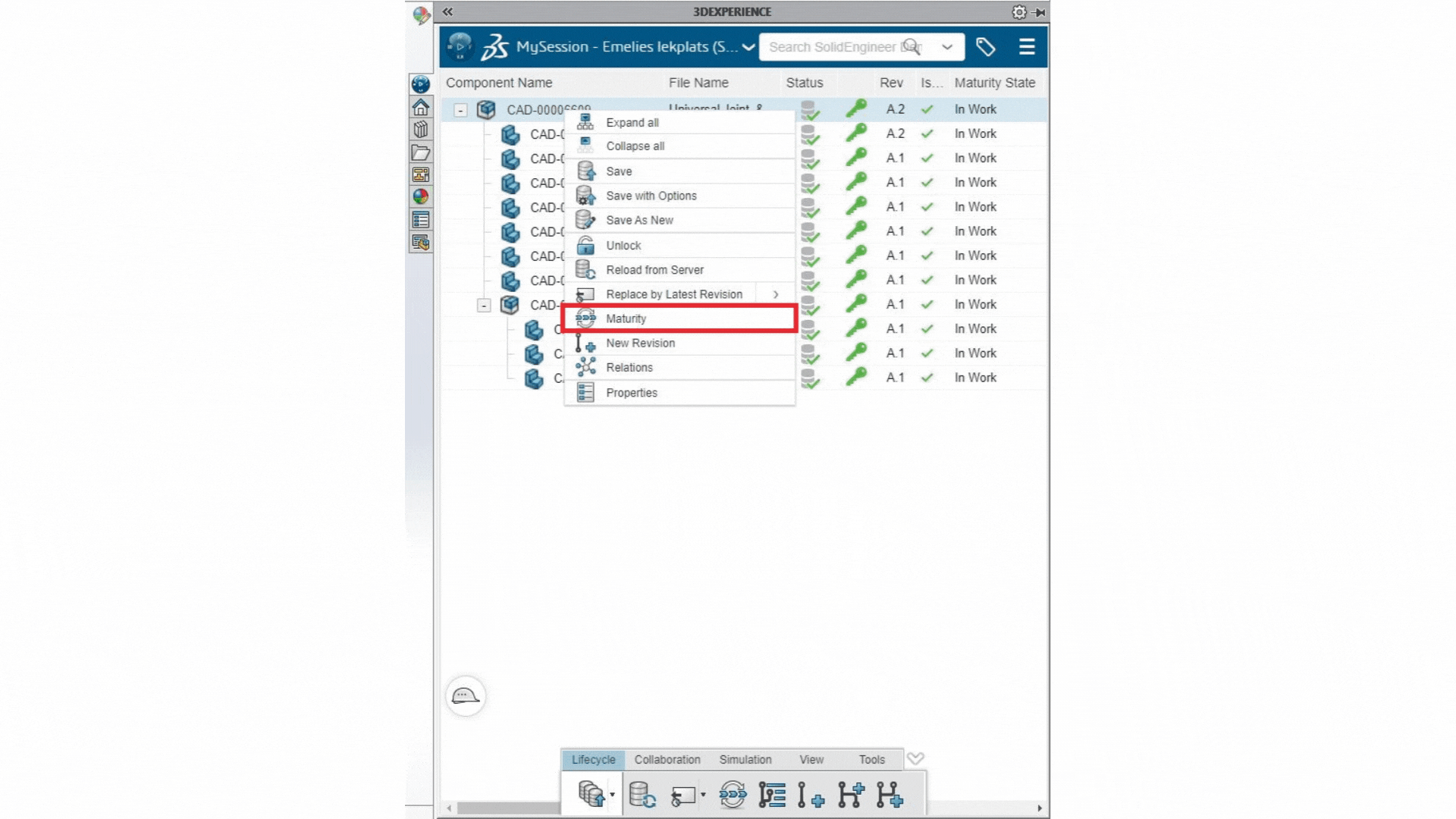Click the hard hat assistant button

click(x=465, y=696)
